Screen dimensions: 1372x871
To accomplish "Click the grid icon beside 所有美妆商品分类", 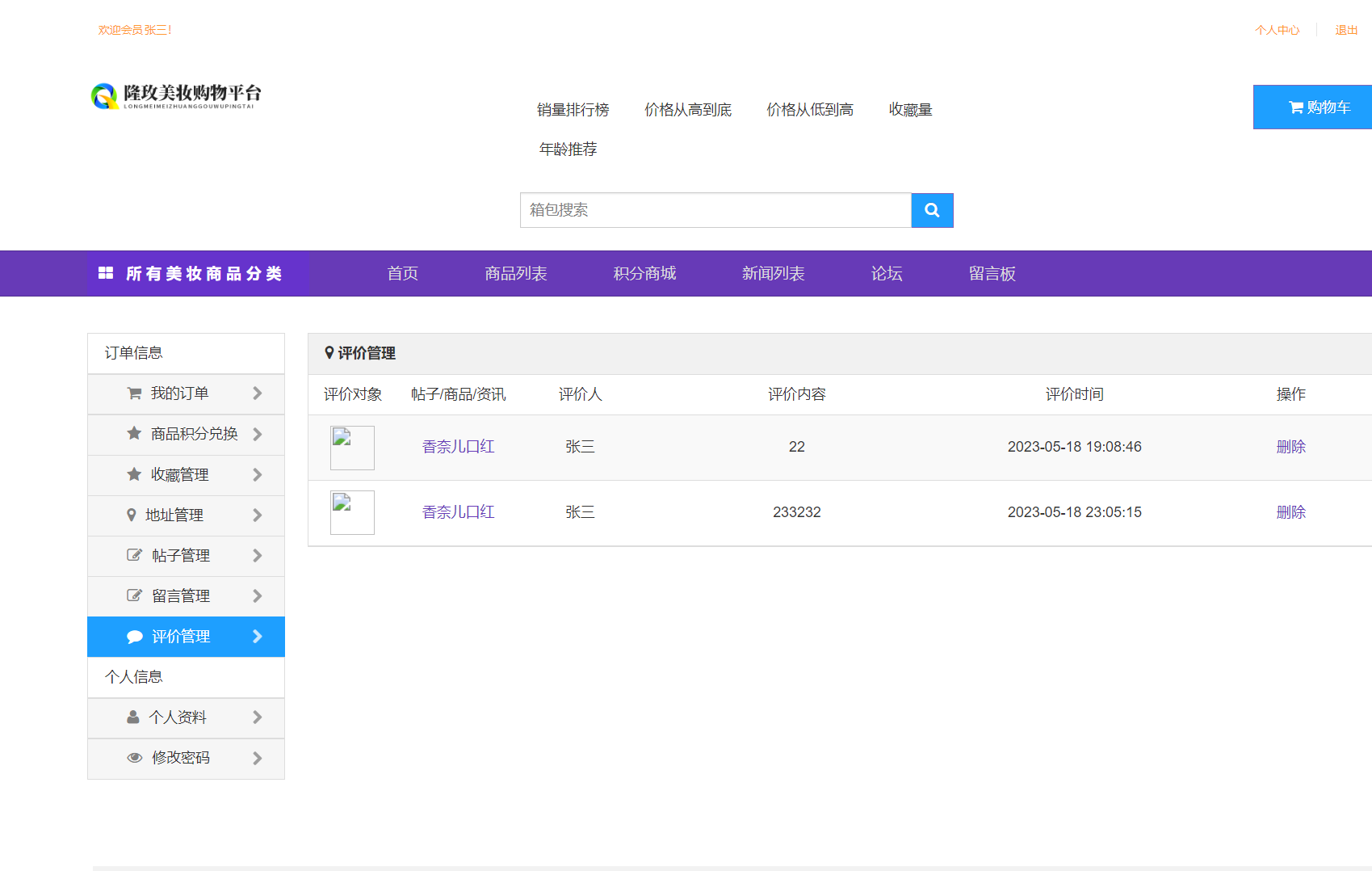I will click(106, 273).
